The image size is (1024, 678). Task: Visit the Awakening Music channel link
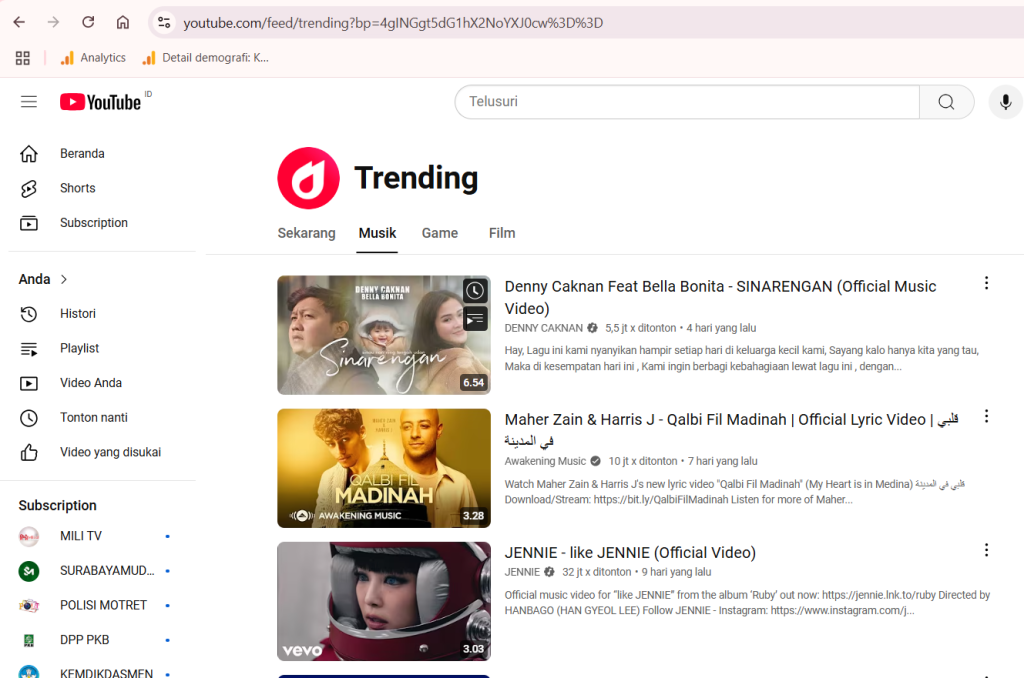(545, 461)
